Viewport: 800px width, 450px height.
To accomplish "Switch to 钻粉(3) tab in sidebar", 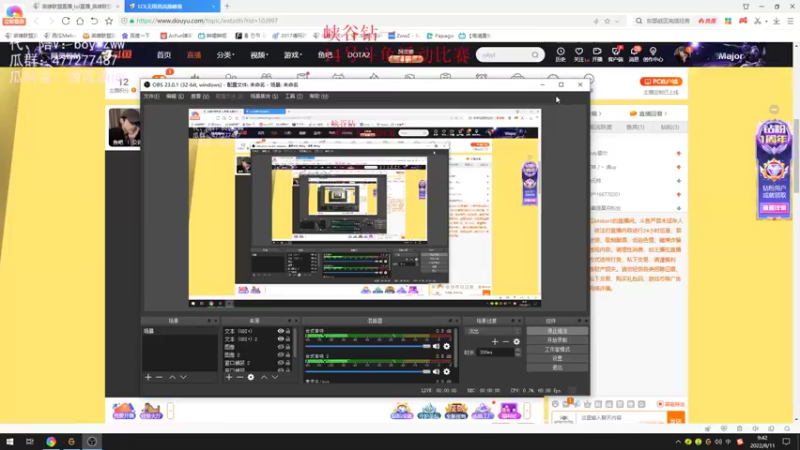I will pos(670,127).
